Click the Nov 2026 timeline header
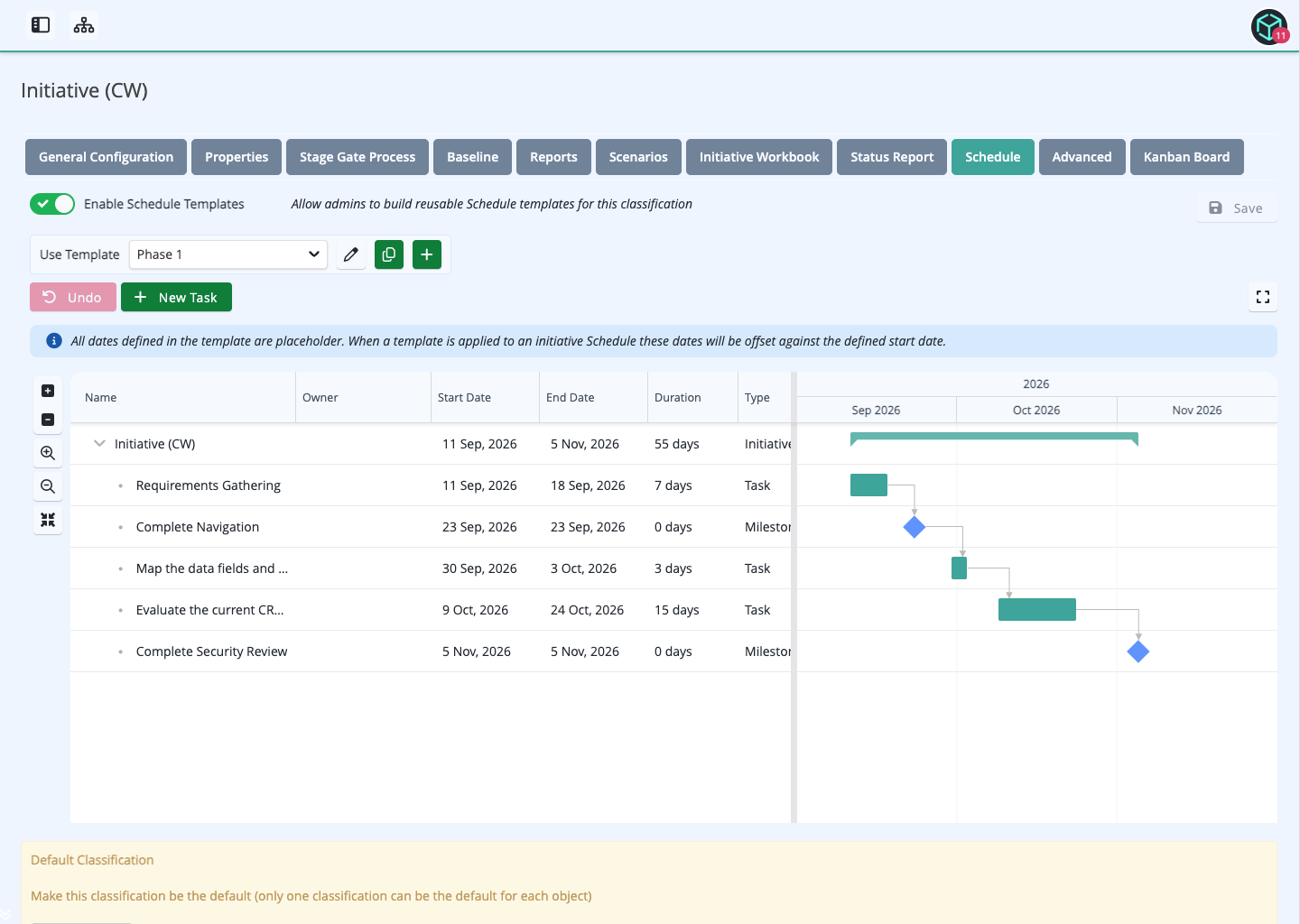 1197,410
